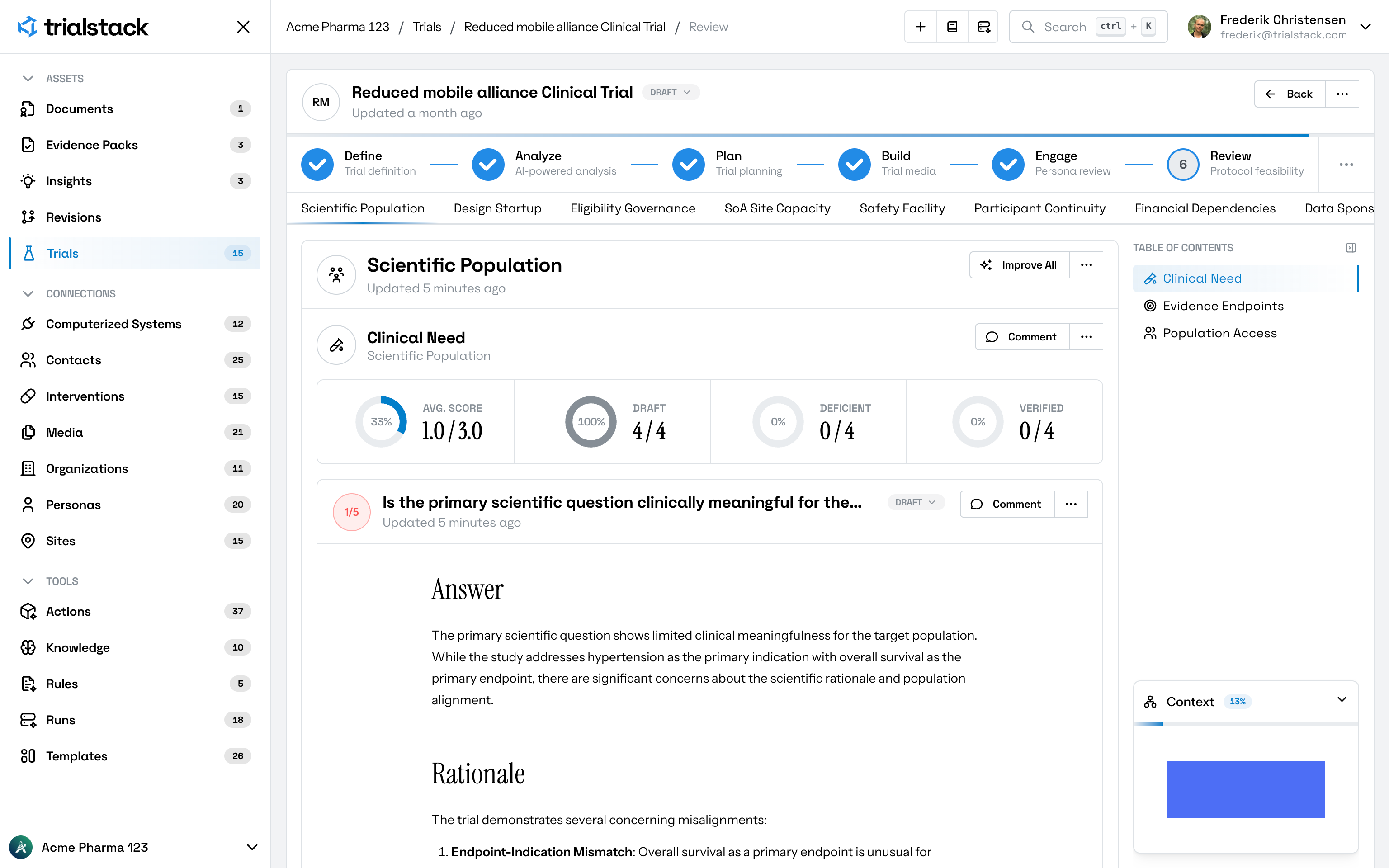Screen dimensions: 1389x868
Task: Close the sidebar with the X icon
Action: (x=243, y=27)
